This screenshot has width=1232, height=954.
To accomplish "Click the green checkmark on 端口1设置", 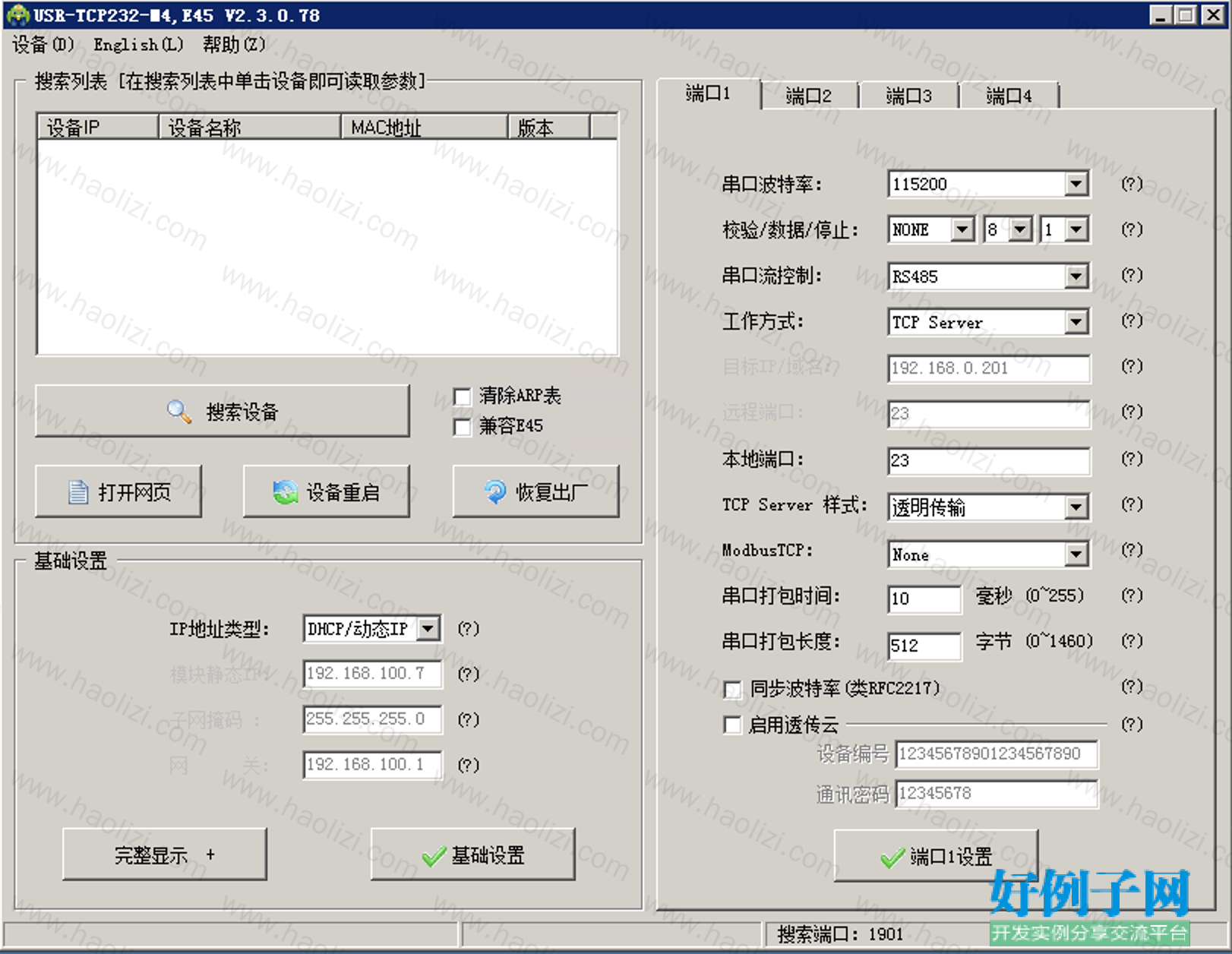I will pos(892,858).
